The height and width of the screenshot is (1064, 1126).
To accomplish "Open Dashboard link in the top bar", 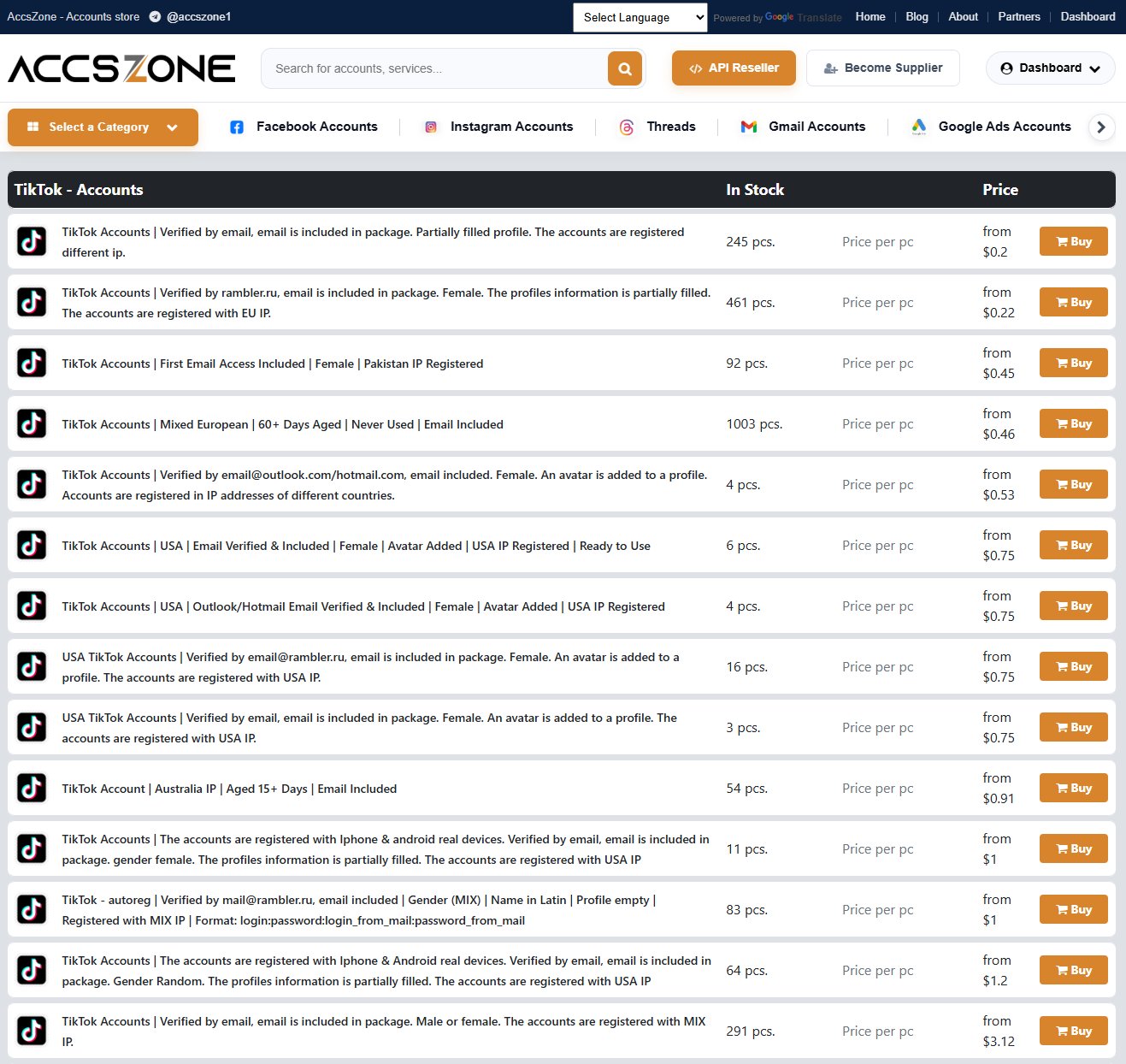I will [x=1088, y=17].
